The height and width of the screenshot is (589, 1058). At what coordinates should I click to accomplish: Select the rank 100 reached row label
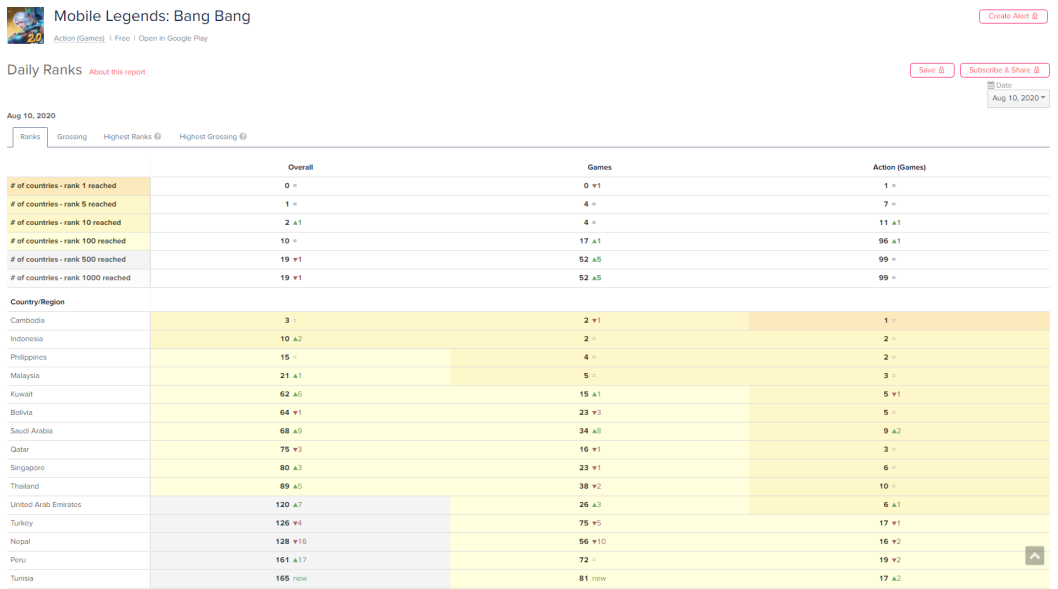pos(78,241)
